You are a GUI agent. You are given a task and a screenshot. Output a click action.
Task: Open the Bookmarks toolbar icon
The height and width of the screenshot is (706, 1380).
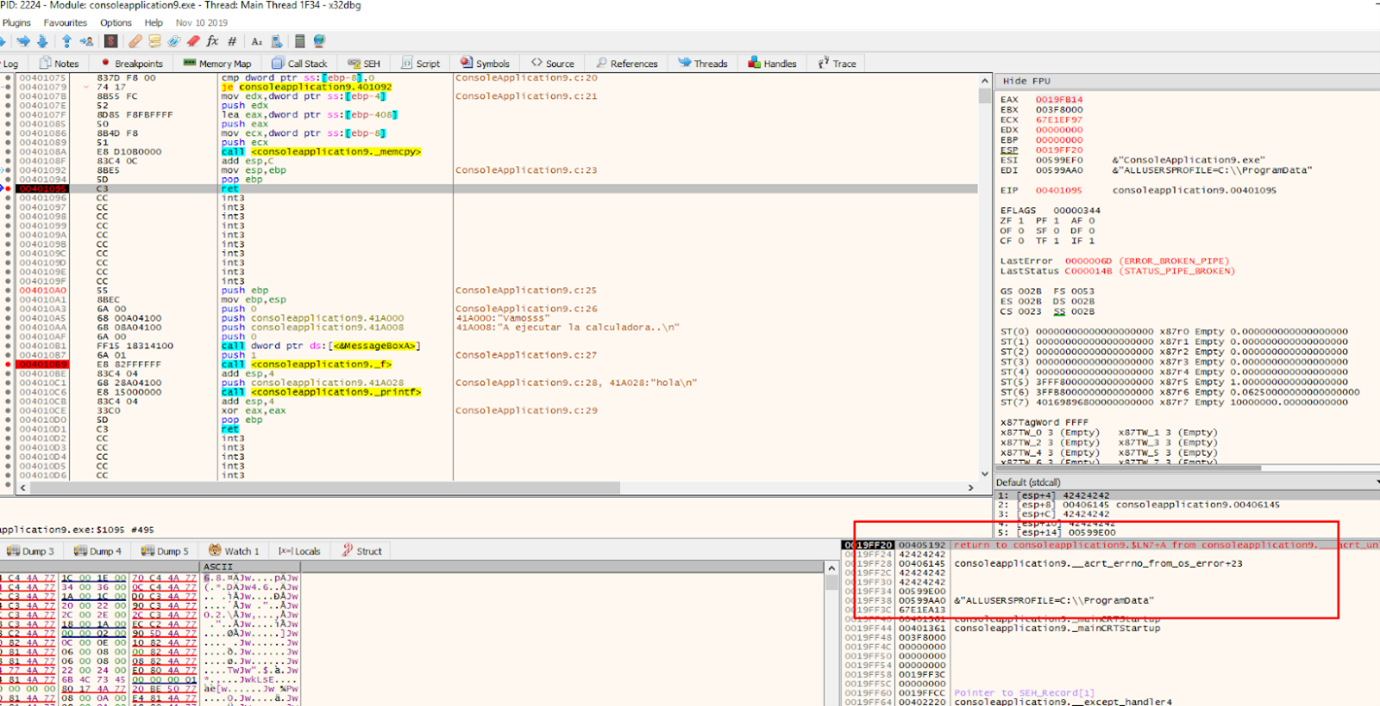(193, 41)
